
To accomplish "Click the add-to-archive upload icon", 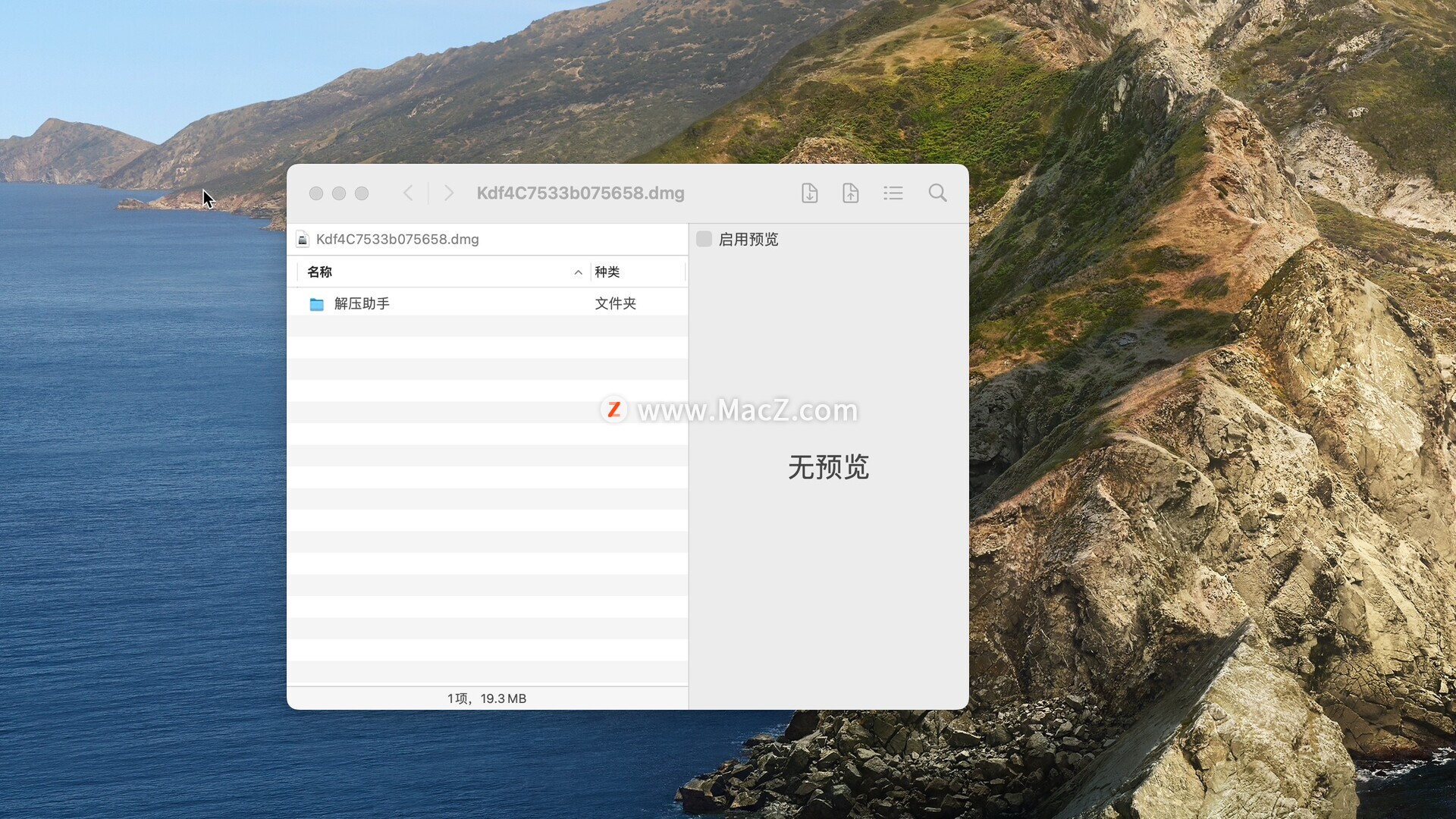I will point(851,193).
